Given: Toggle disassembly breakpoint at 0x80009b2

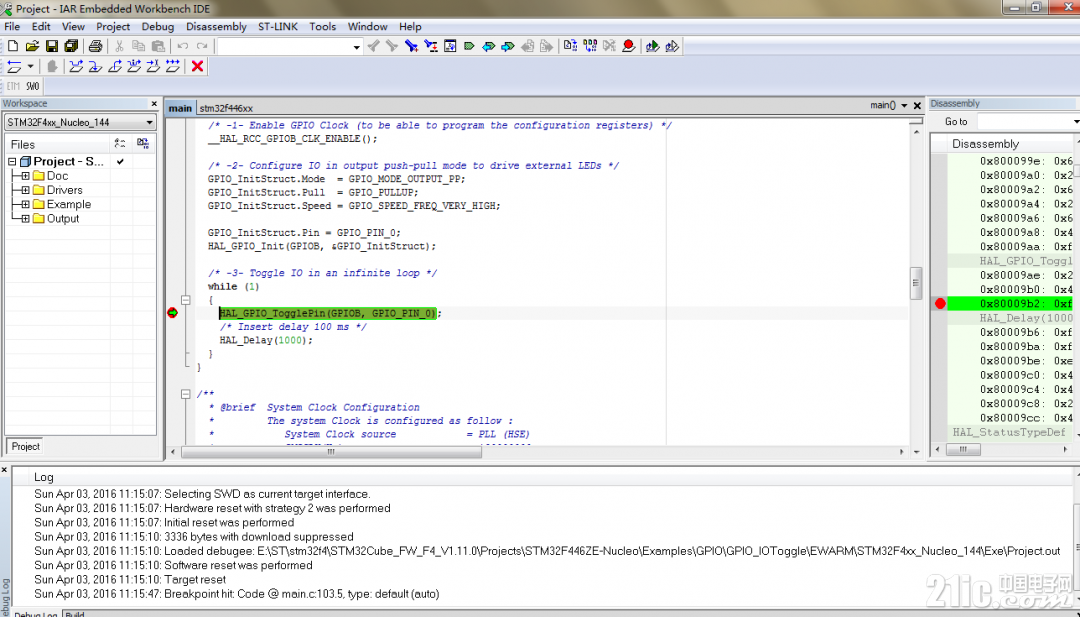Looking at the screenshot, I should pyautogui.click(x=940, y=304).
